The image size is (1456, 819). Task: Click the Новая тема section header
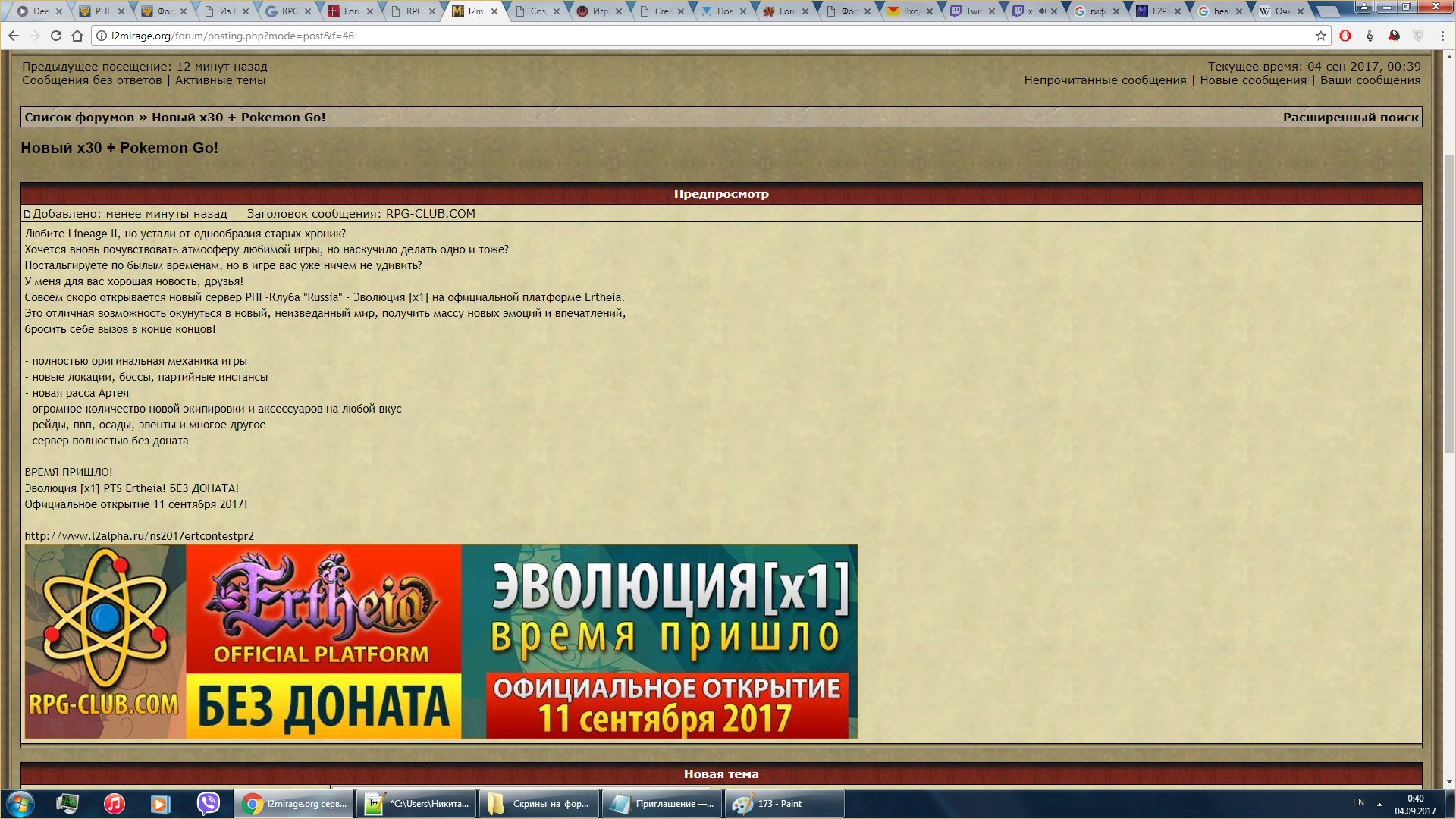click(721, 774)
